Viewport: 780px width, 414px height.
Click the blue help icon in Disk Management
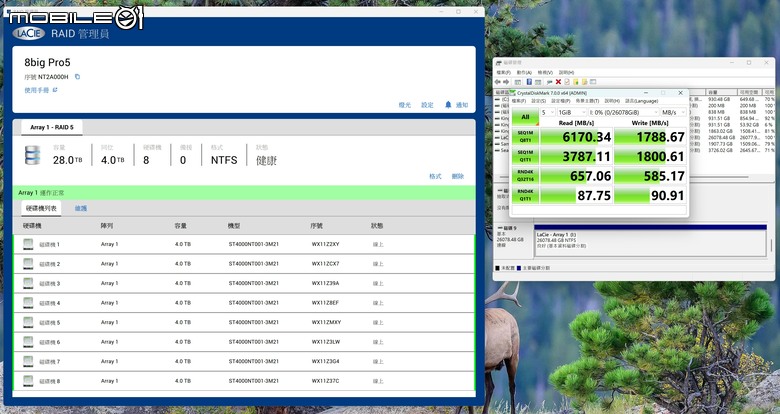(x=529, y=82)
